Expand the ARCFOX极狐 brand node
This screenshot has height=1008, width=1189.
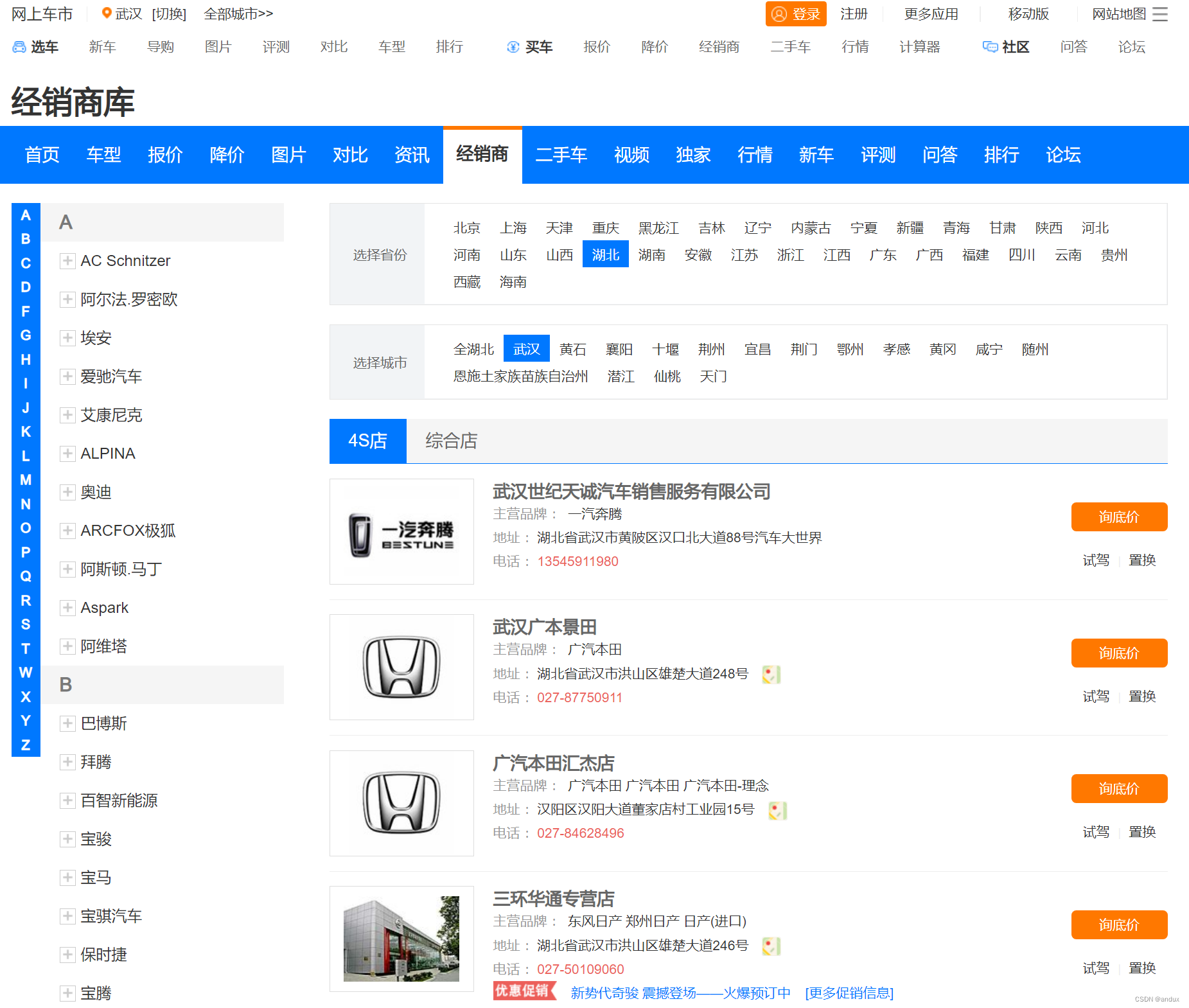pos(67,531)
